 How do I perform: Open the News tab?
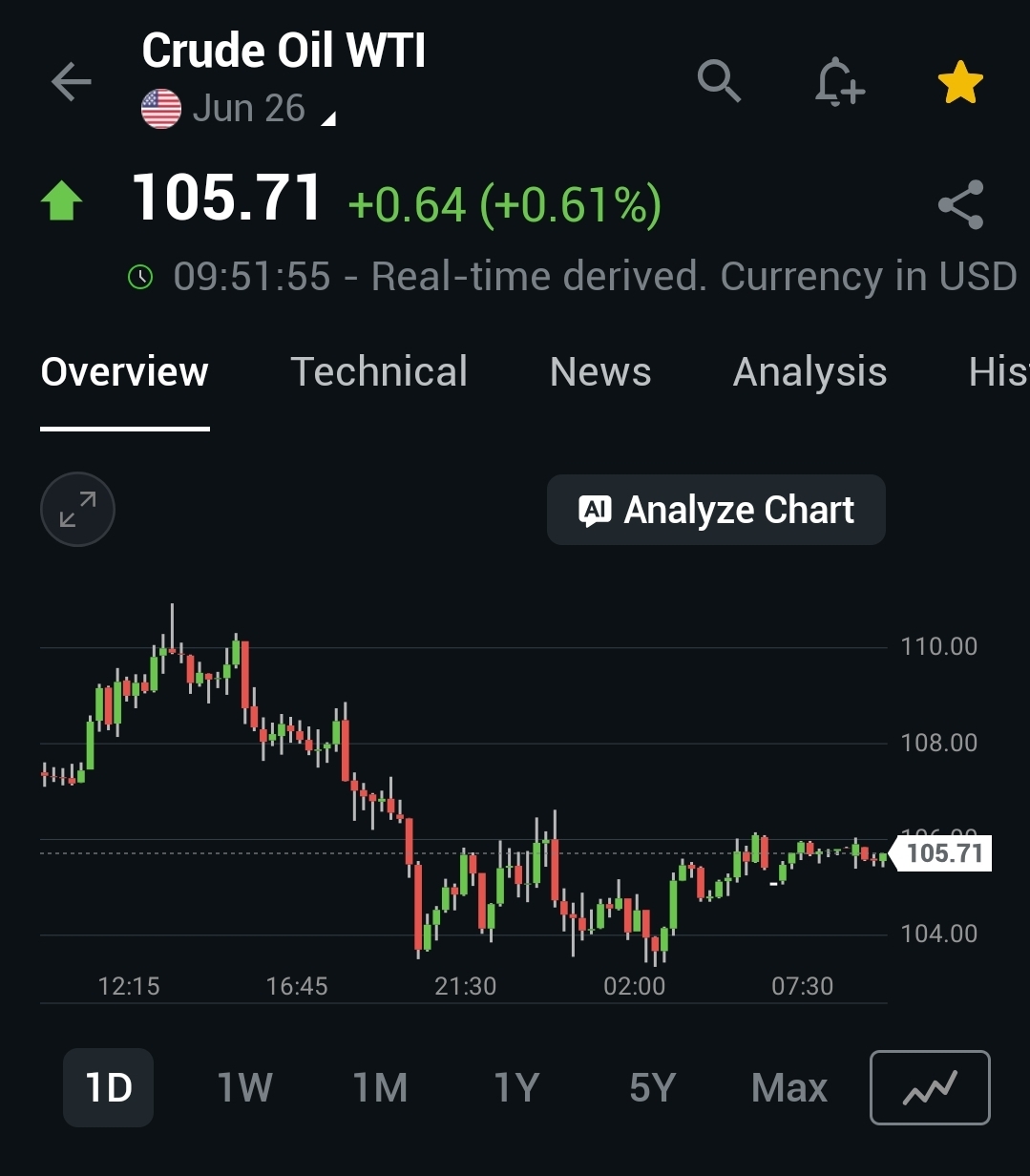(600, 371)
